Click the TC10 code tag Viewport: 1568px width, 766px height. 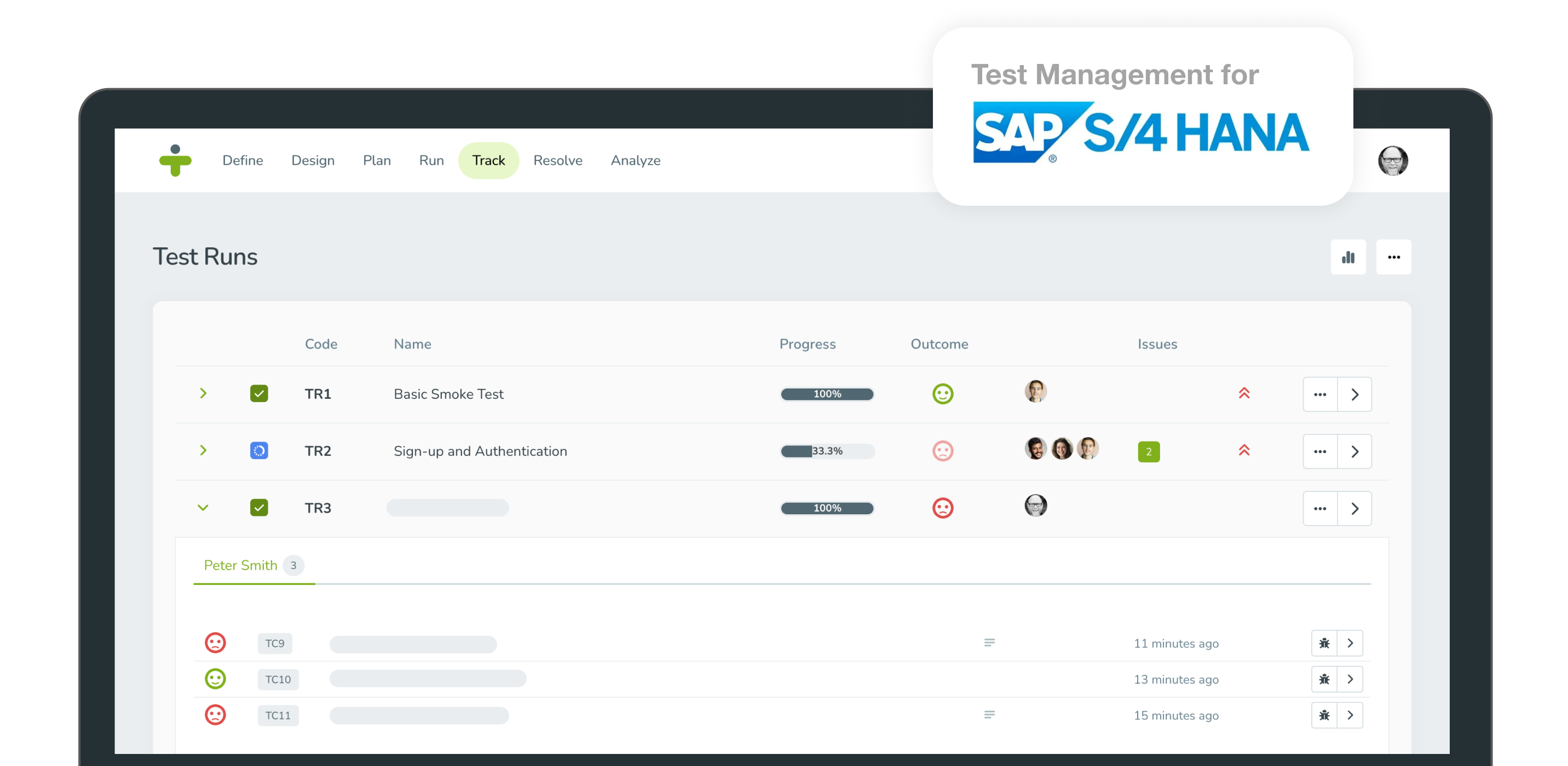(278, 680)
